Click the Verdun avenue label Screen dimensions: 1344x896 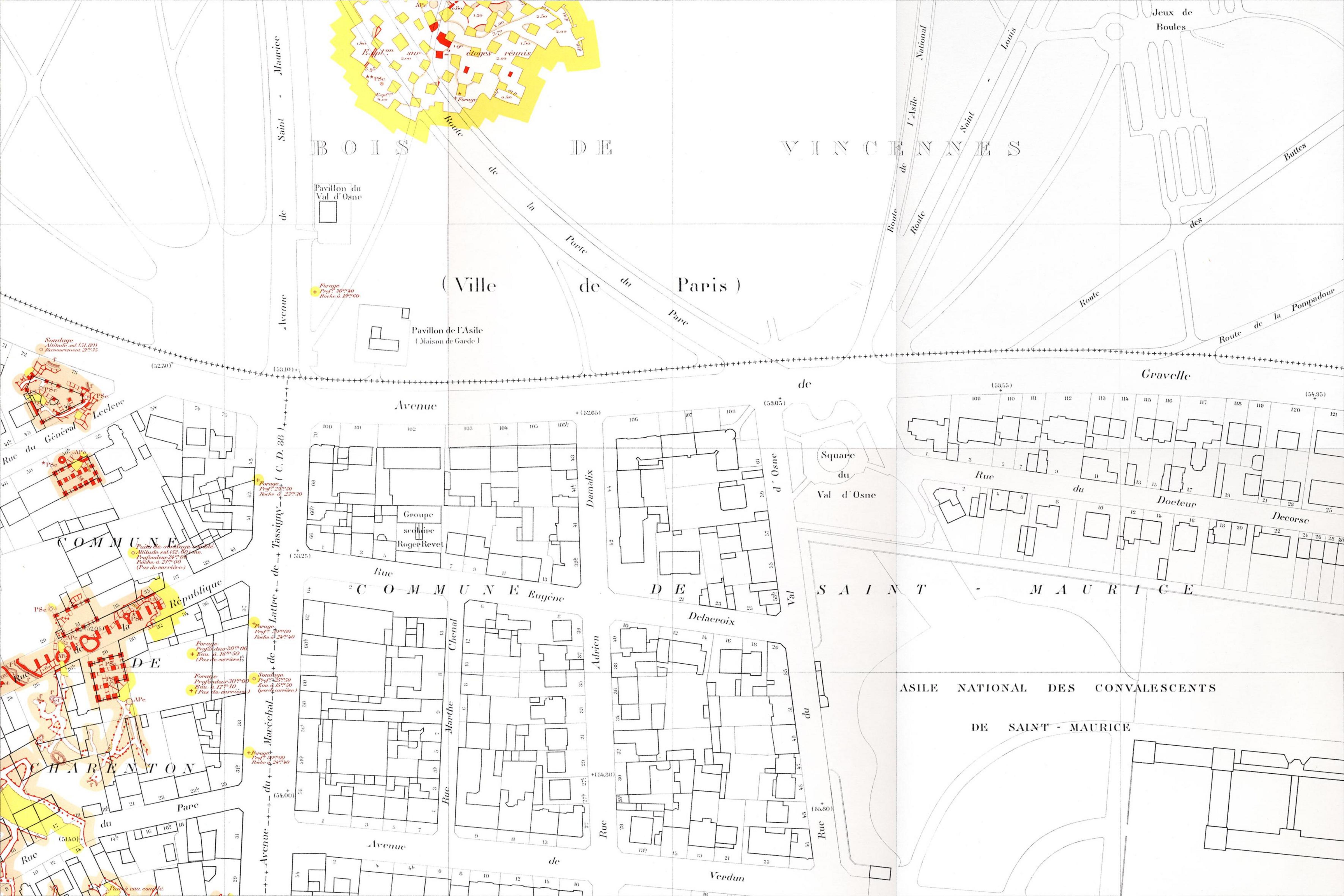[x=727, y=876]
